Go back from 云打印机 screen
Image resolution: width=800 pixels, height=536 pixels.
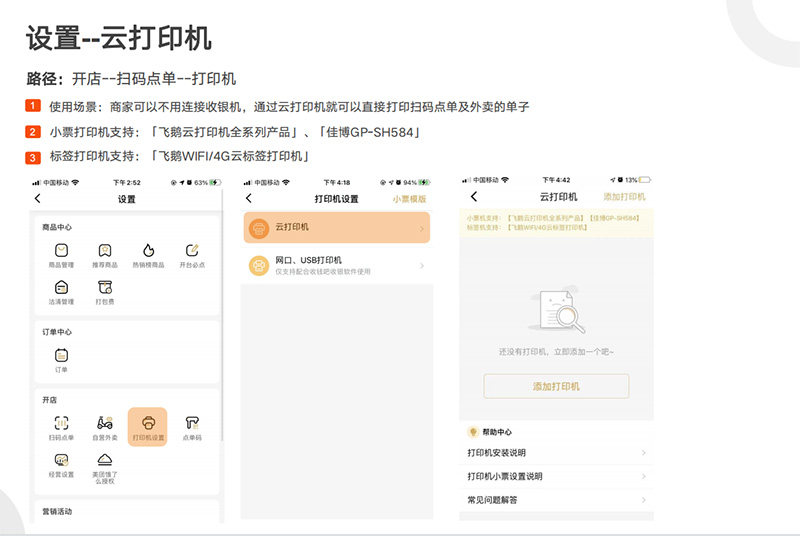474,196
